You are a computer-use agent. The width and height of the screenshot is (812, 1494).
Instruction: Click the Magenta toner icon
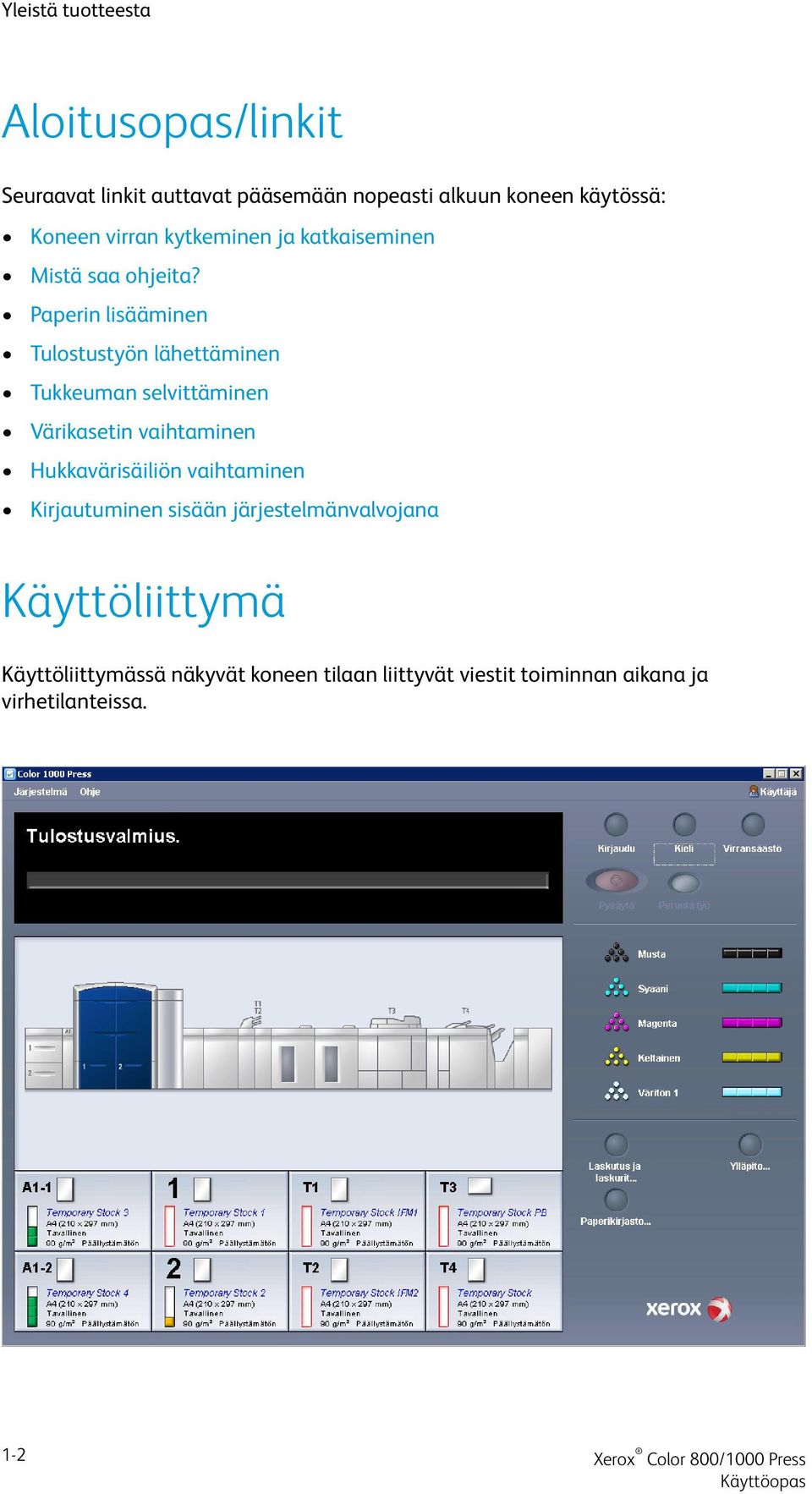tap(617, 1023)
